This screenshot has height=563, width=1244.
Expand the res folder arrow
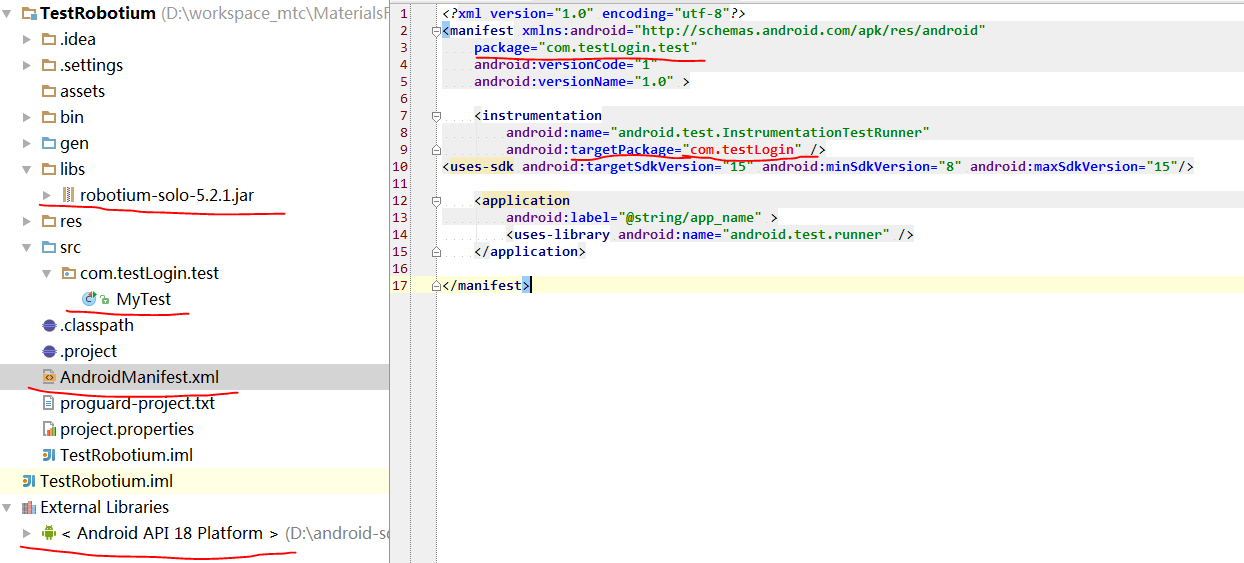(x=27, y=222)
